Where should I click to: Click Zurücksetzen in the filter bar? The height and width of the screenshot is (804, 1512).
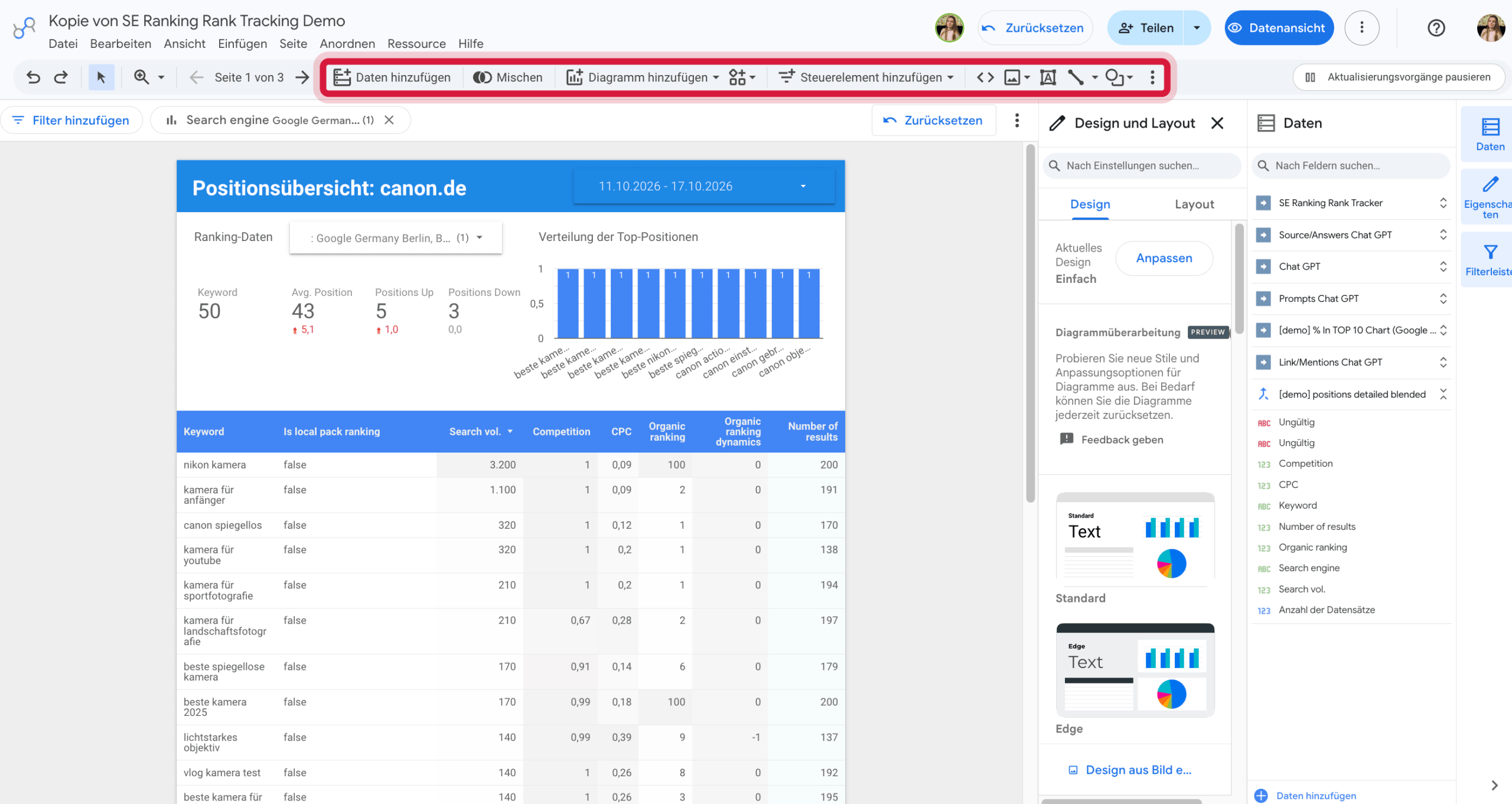934,121
